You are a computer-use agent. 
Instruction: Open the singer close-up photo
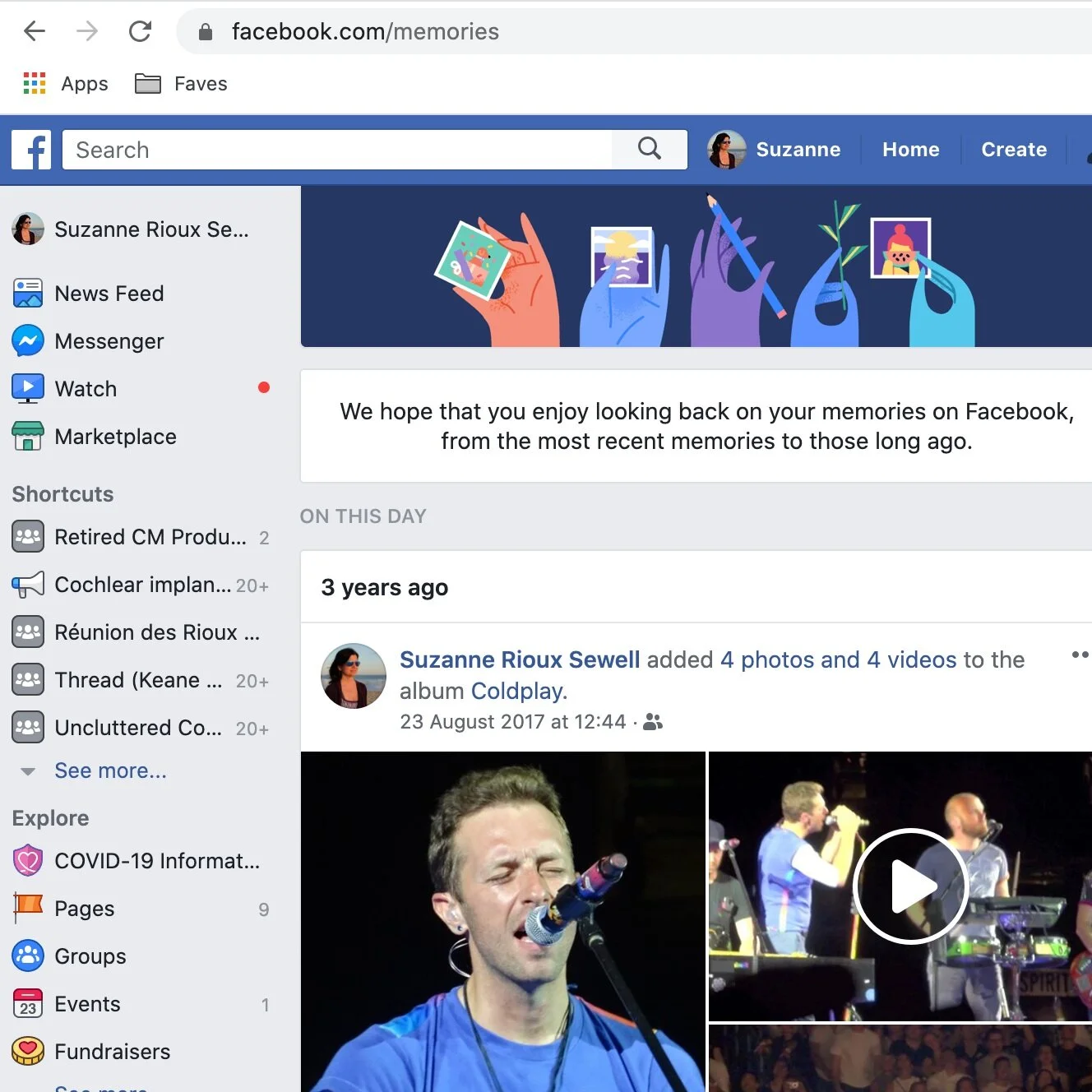coord(502,922)
